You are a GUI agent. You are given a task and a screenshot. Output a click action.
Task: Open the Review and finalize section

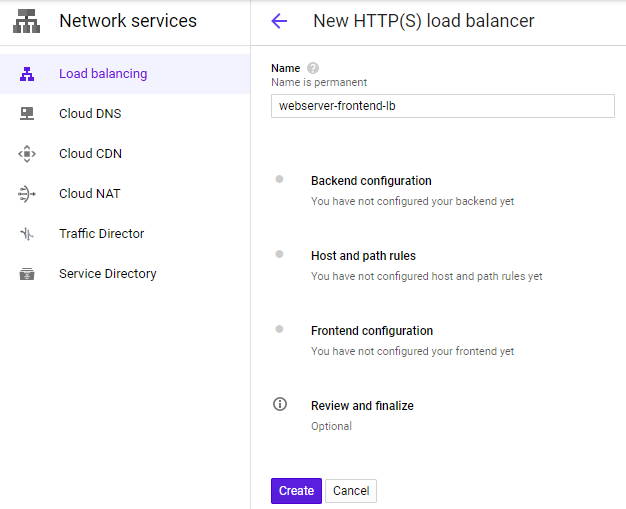[x=362, y=406]
